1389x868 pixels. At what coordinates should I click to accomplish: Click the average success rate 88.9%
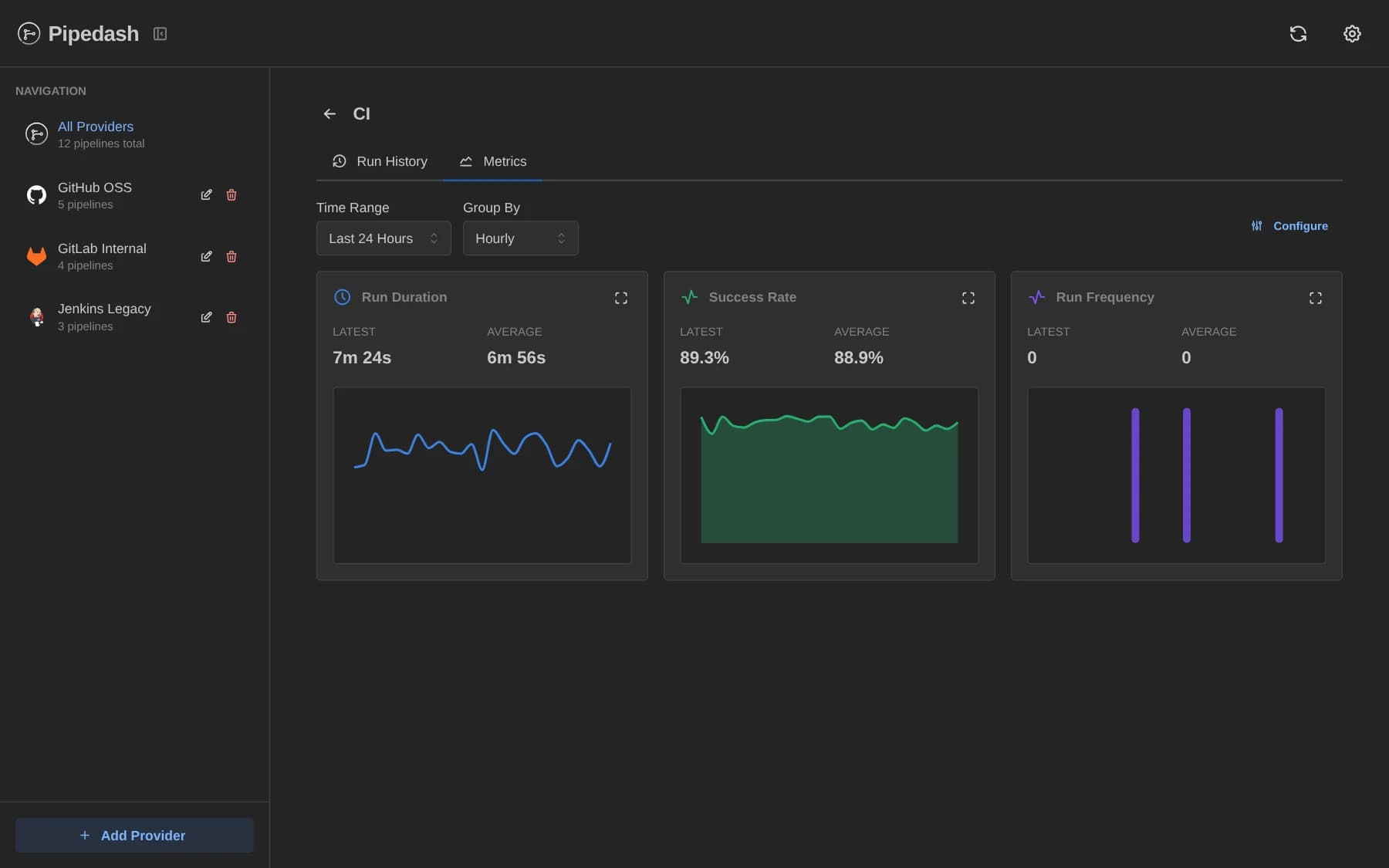[x=859, y=358]
